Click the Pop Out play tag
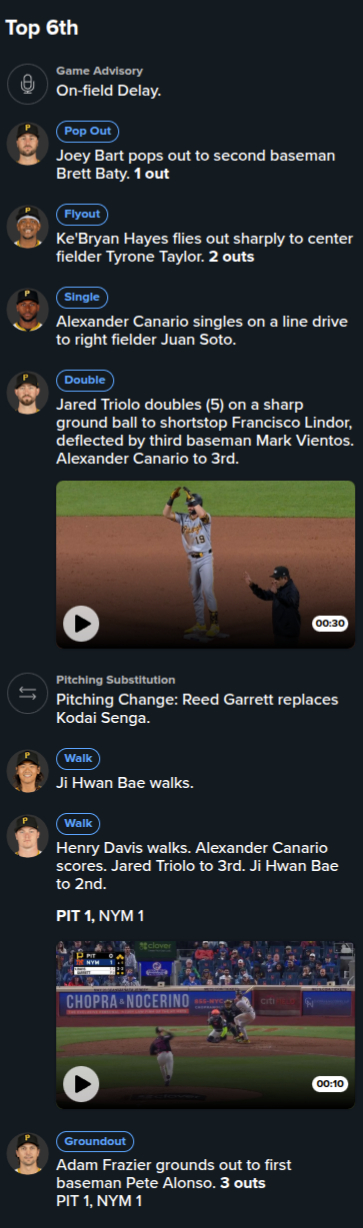 point(87,131)
